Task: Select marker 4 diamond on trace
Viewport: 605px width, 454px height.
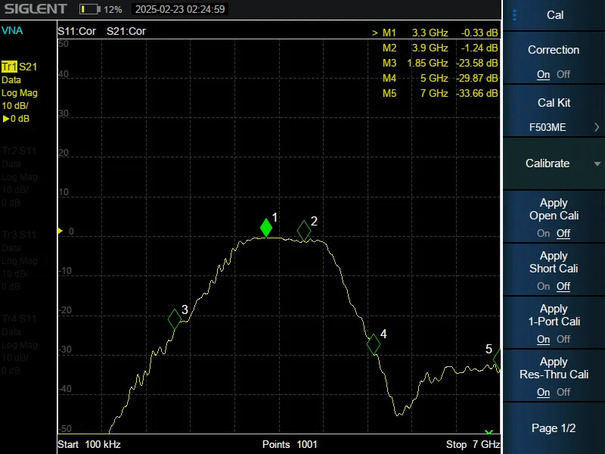Action: (373, 344)
